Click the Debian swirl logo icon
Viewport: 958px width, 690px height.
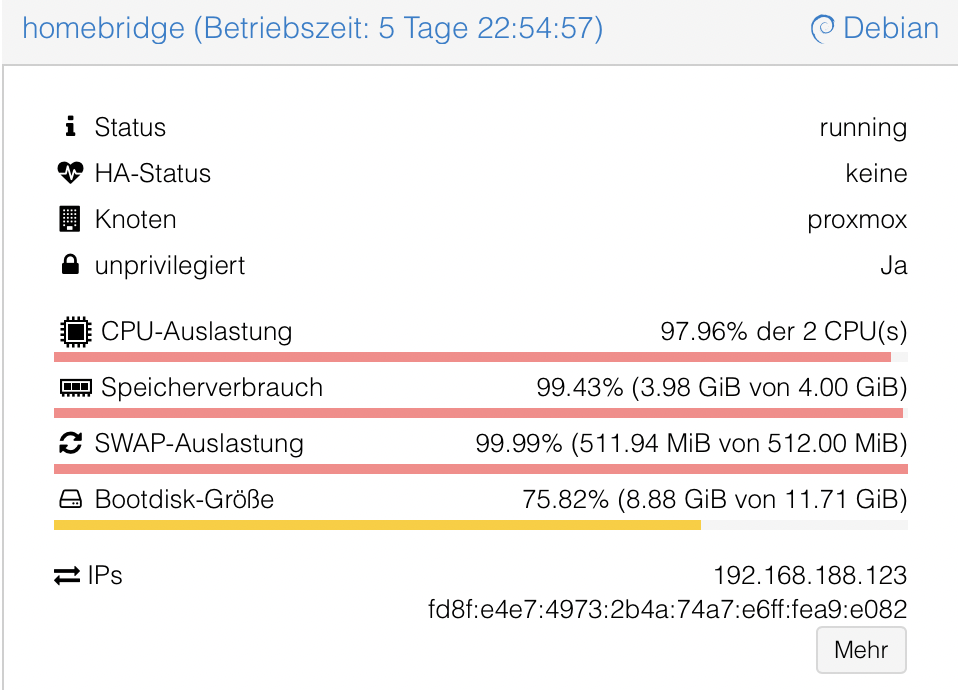tap(822, 28)
